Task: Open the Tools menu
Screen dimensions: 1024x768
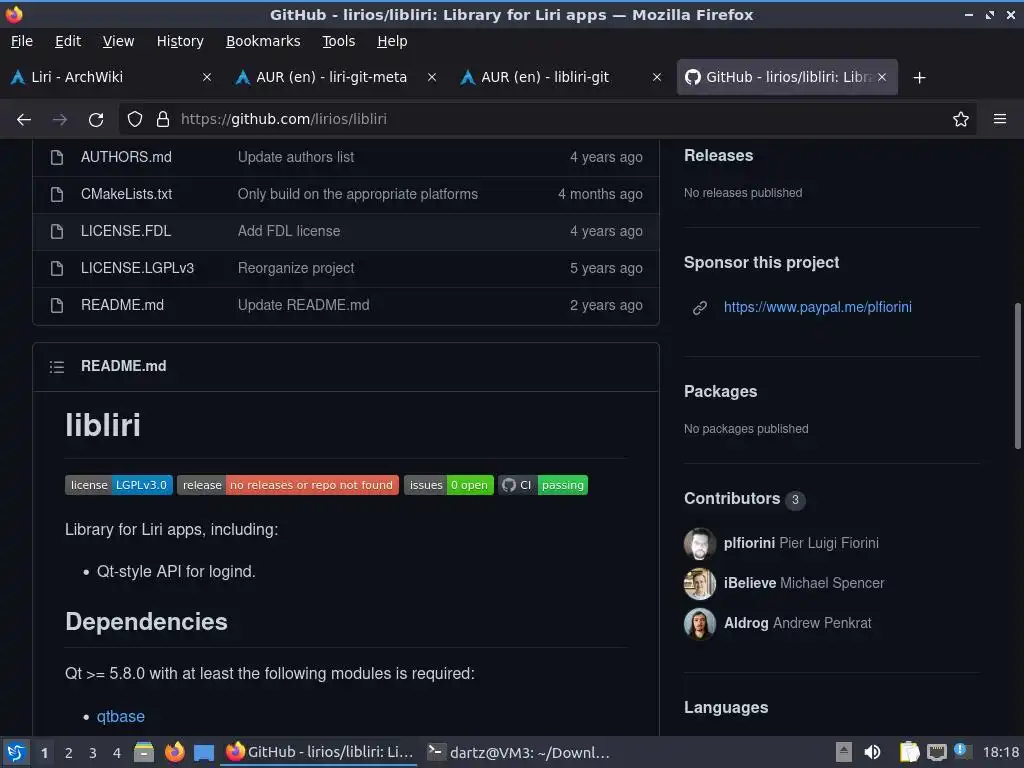Action: pyautogui.click(x=338, y=41)
